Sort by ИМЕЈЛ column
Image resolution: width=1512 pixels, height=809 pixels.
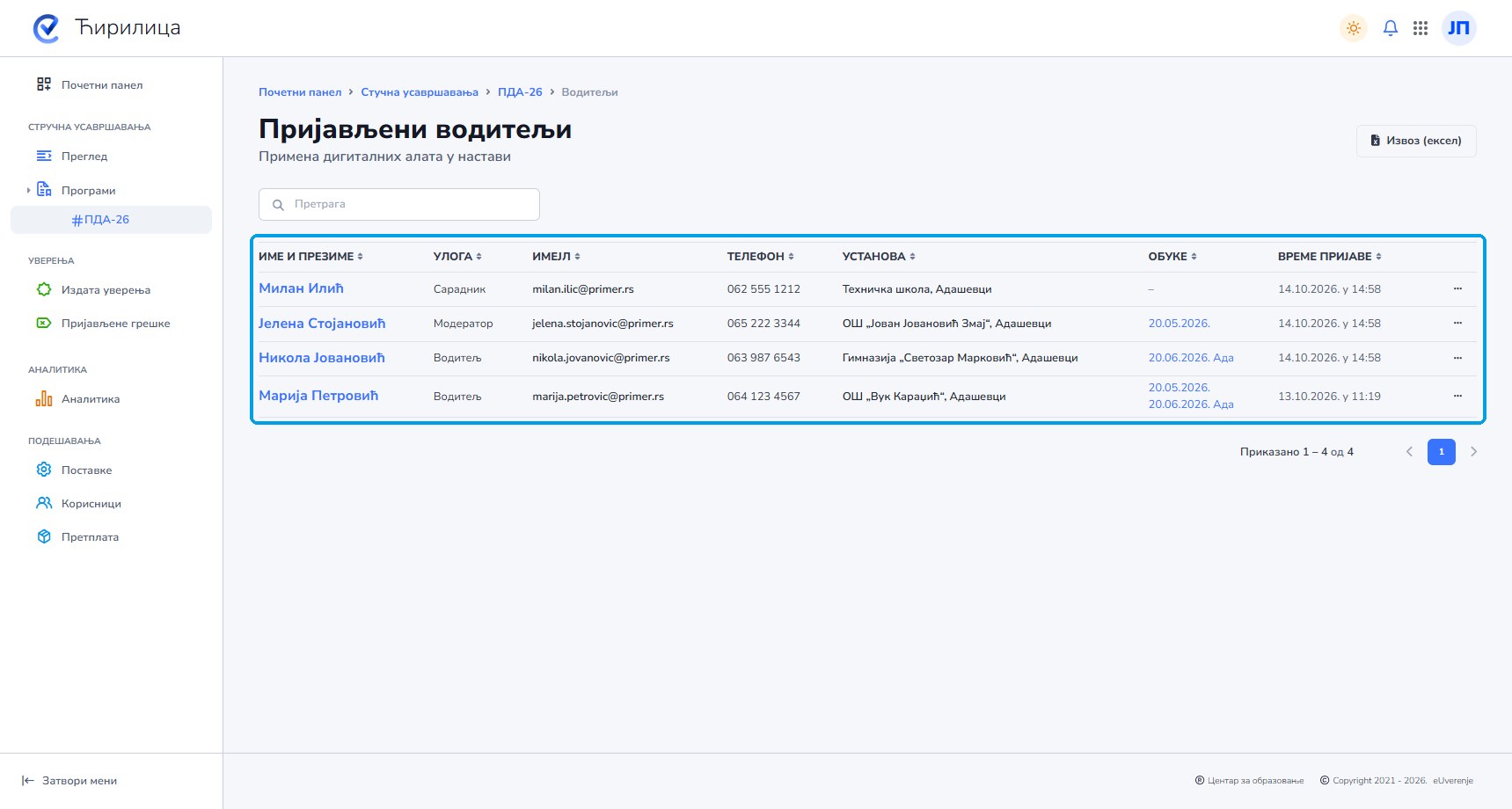556,257
